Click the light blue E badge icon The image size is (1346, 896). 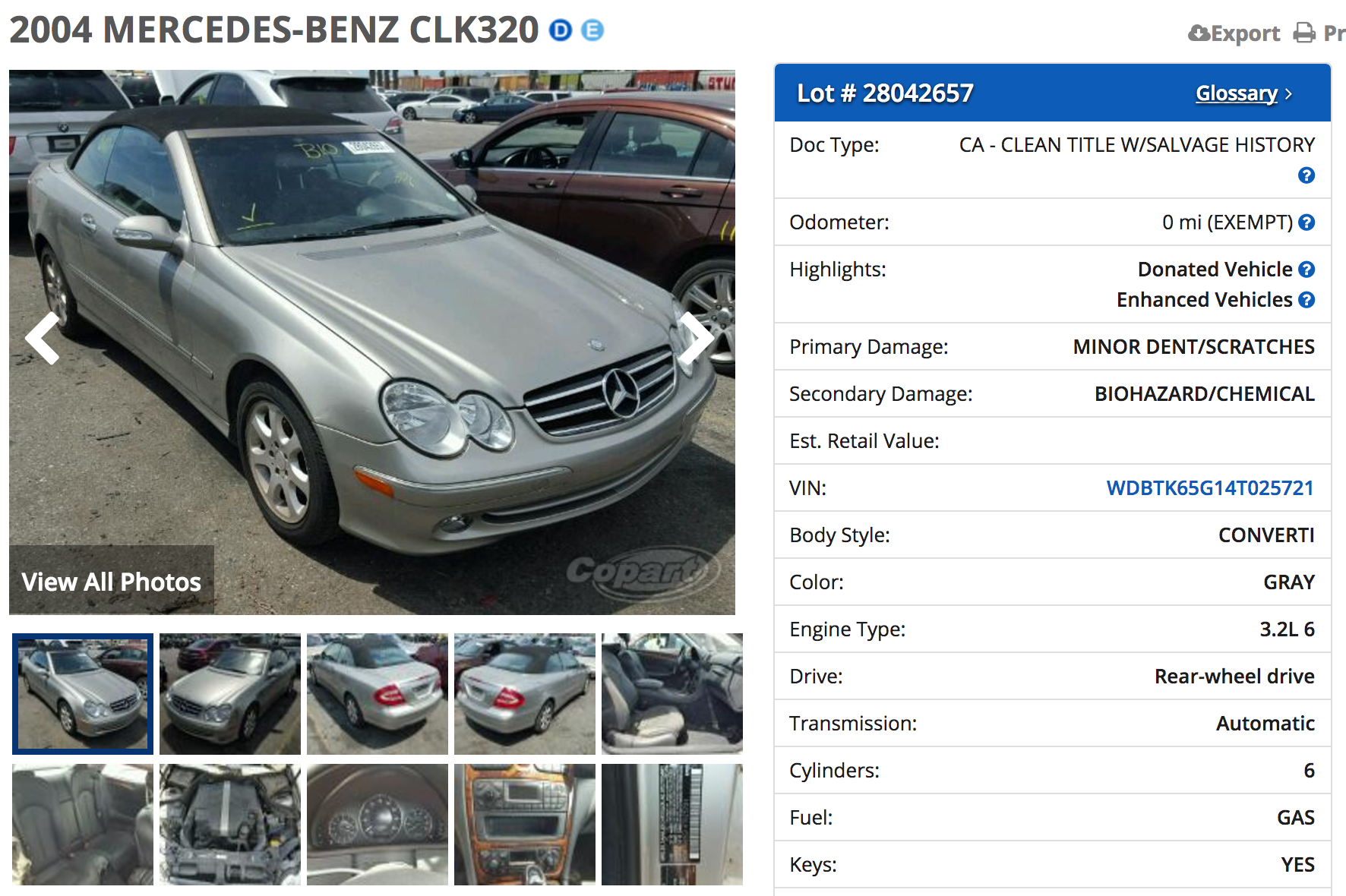click(x=592, y=30)
